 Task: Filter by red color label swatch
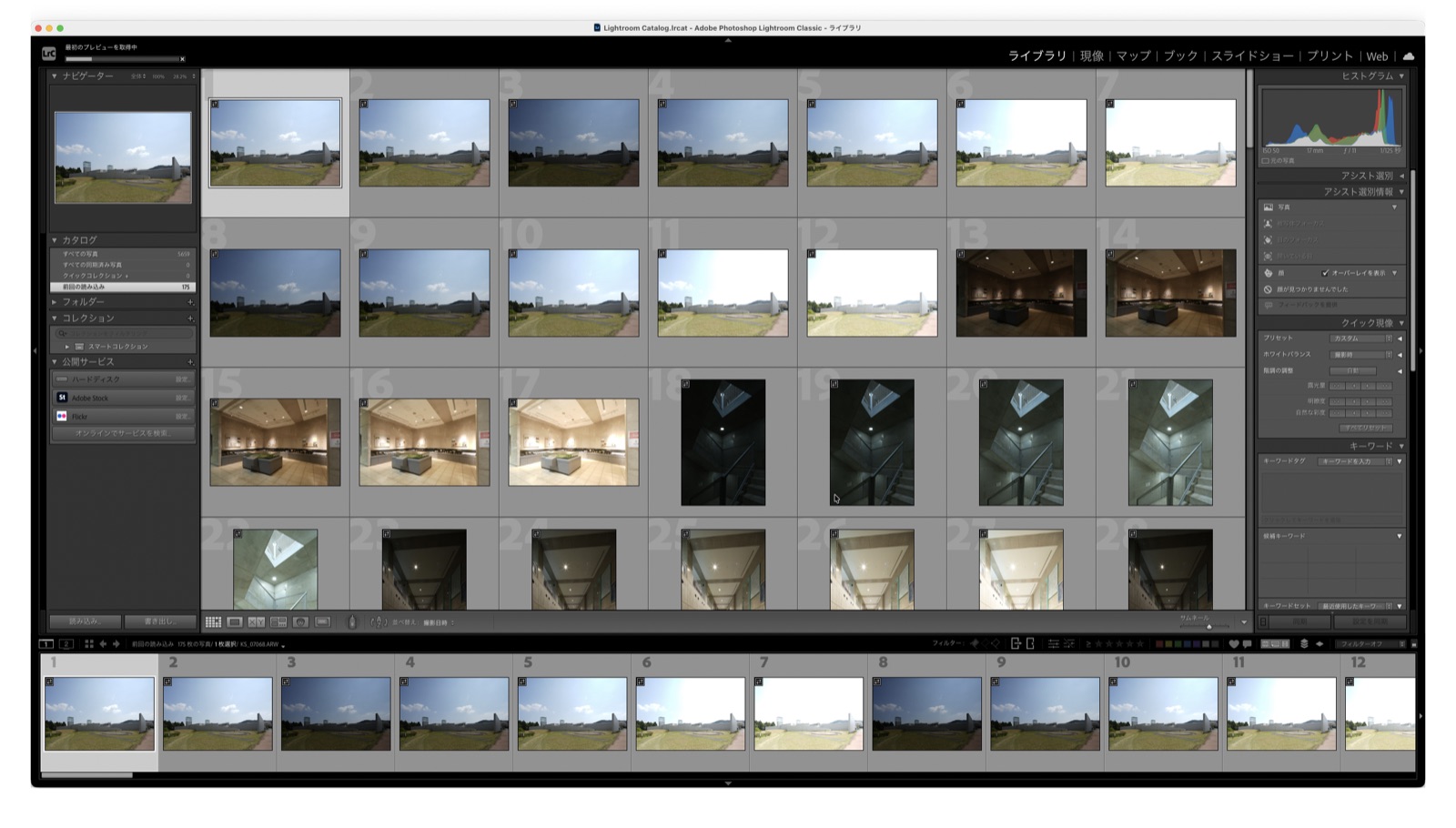pyautogui.click(x=1159, y=643)
